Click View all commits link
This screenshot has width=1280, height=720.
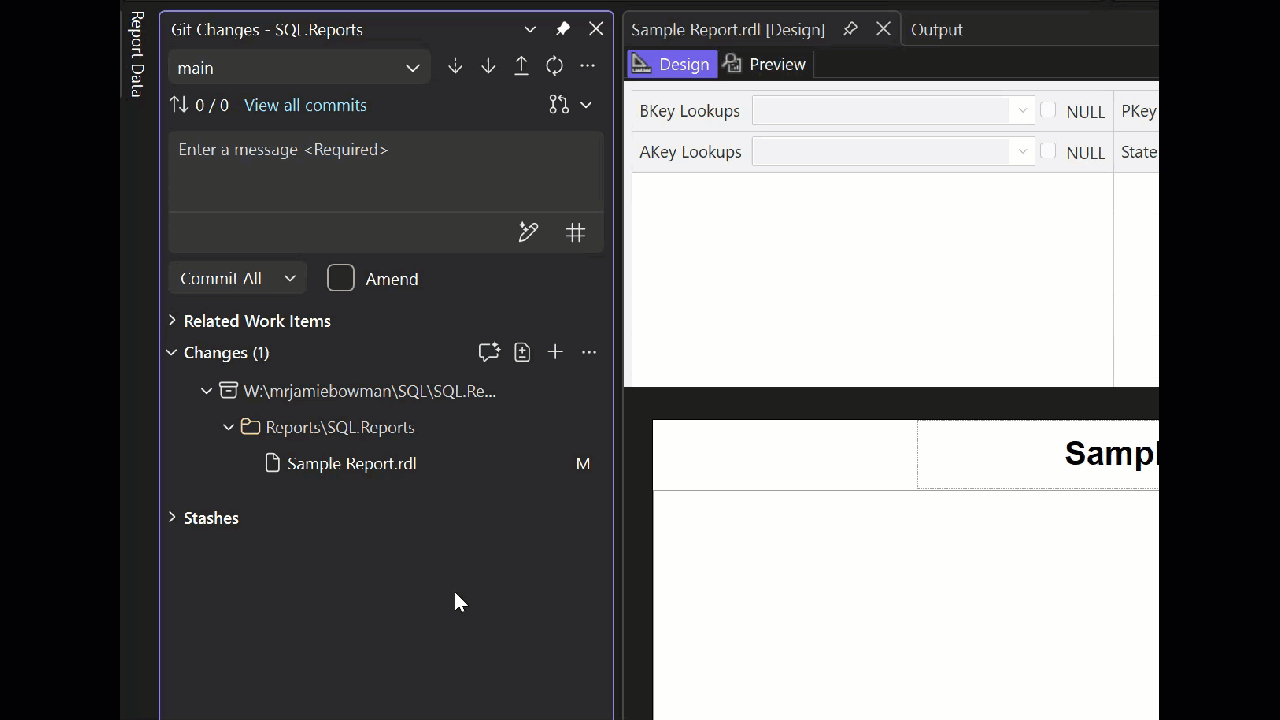tap(305, 105)
